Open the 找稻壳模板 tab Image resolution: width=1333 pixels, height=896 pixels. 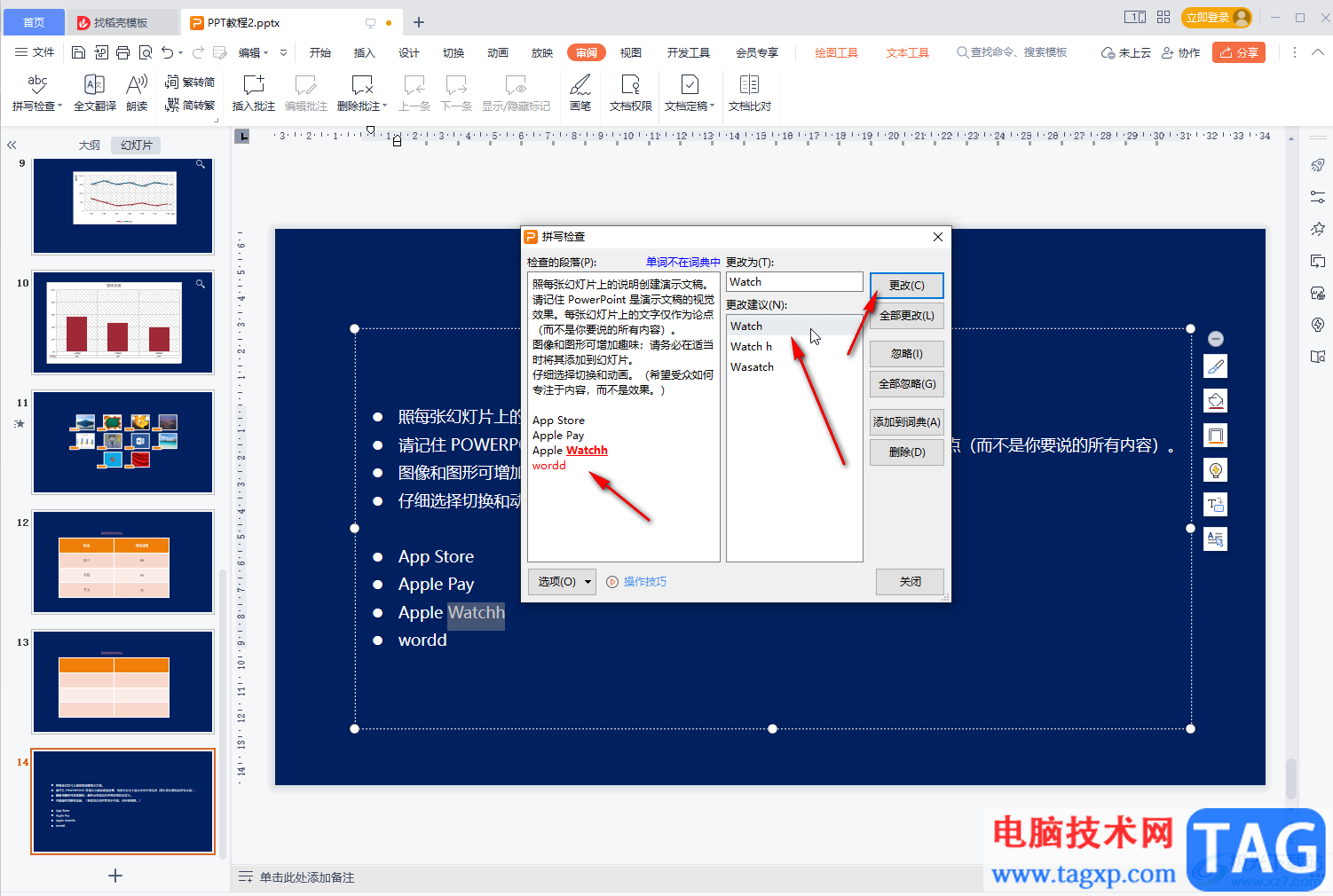coord(122,22)
